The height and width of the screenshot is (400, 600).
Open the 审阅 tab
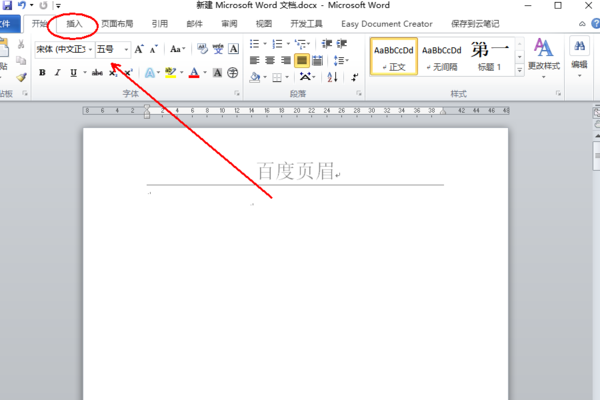[x=229, y=24]
